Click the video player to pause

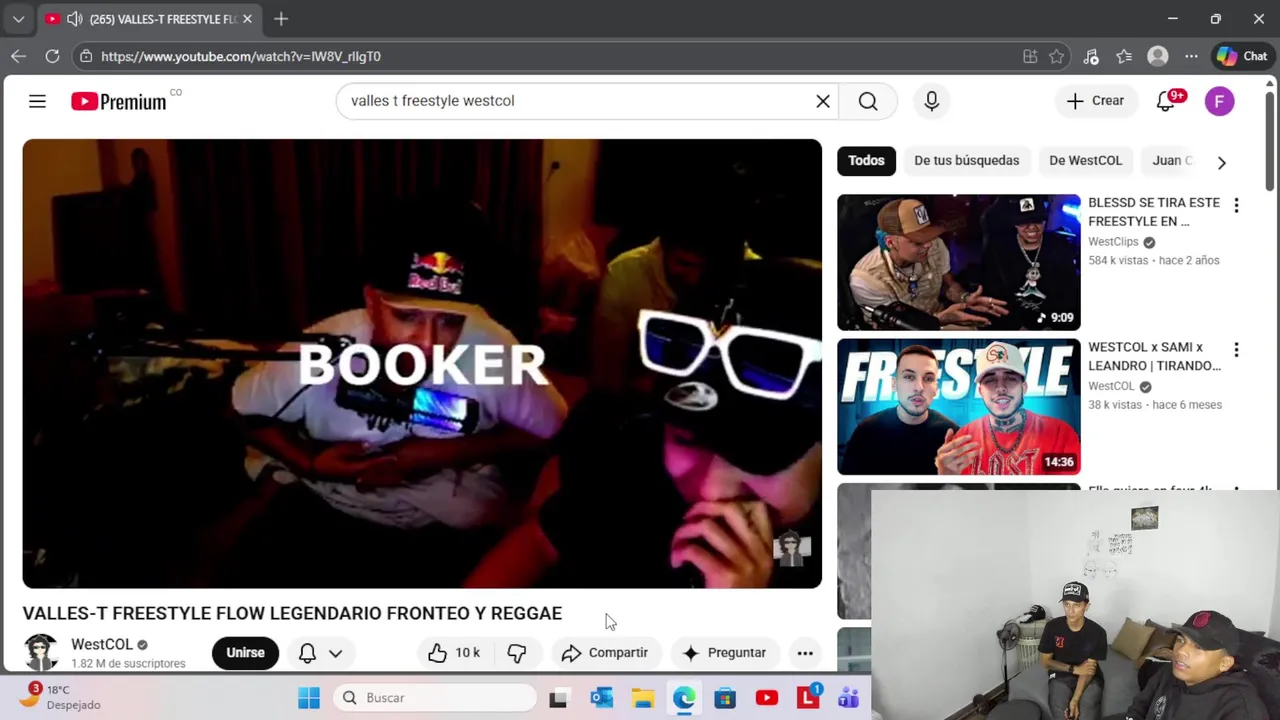[x=422, y=364]
